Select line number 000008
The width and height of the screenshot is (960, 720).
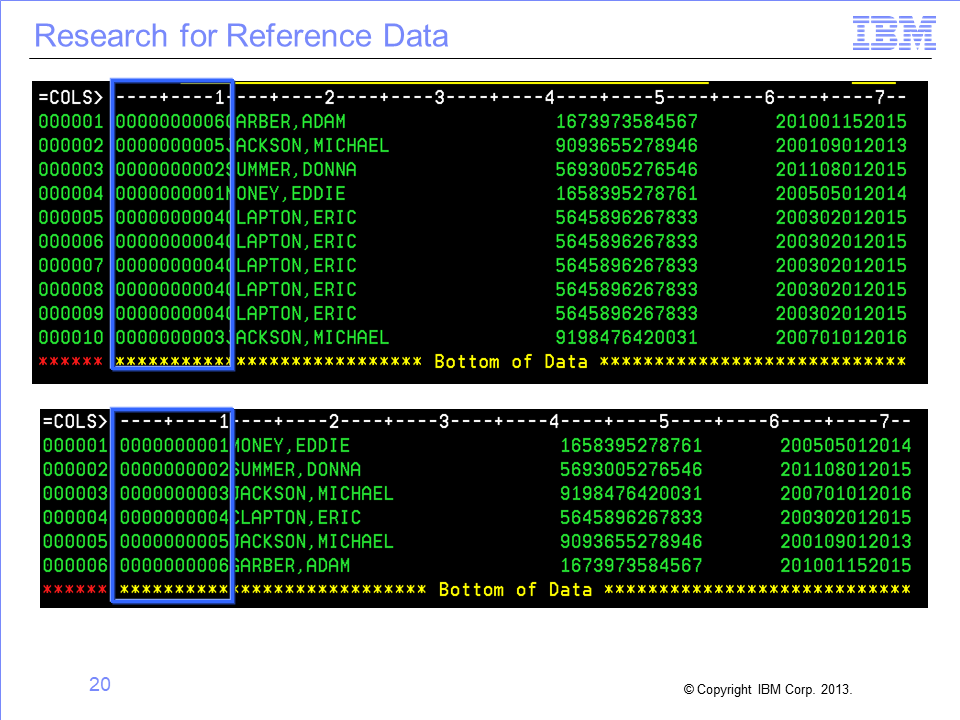click(x=71, y=289)
